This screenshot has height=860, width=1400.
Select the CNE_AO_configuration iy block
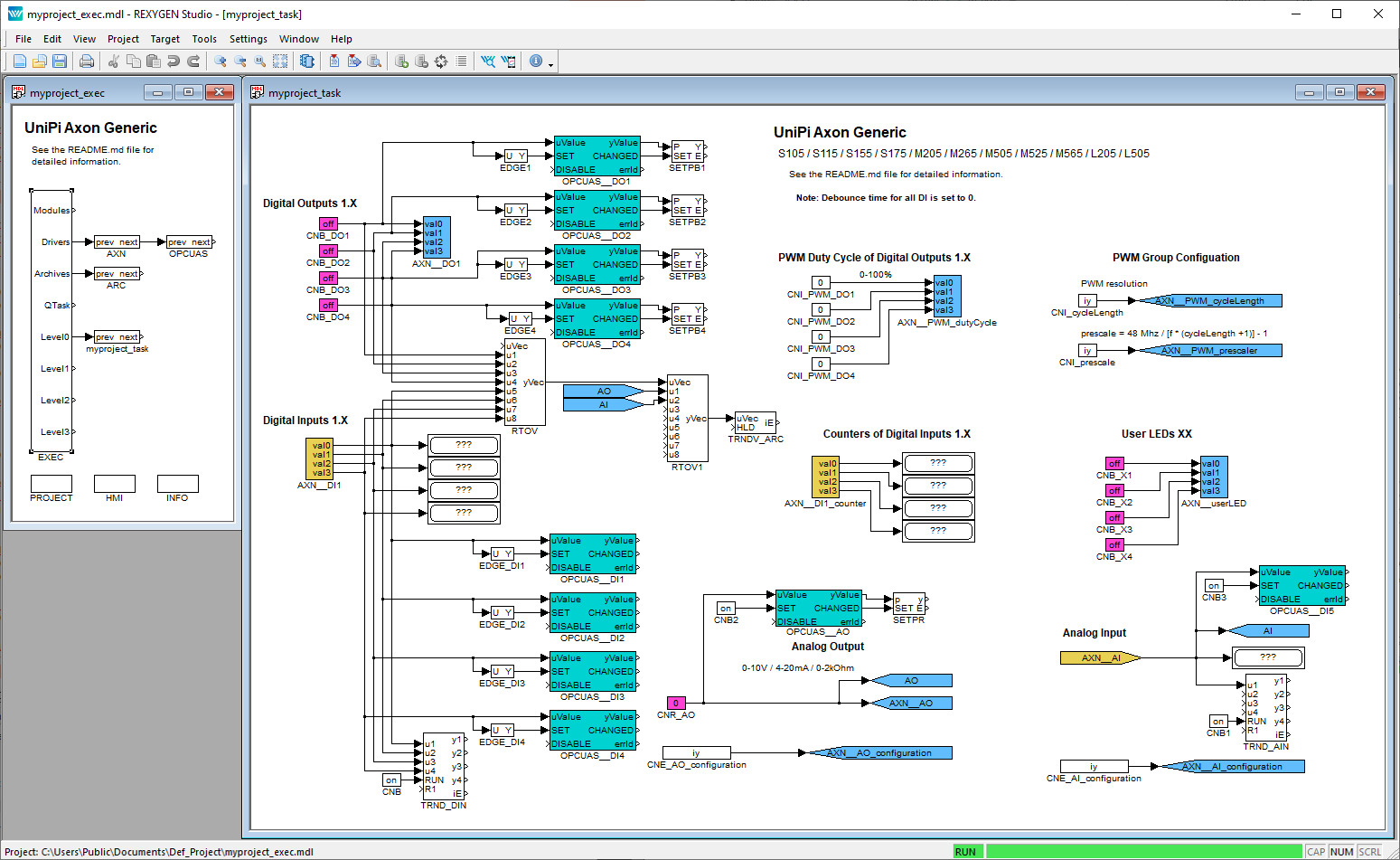(696, 752)
